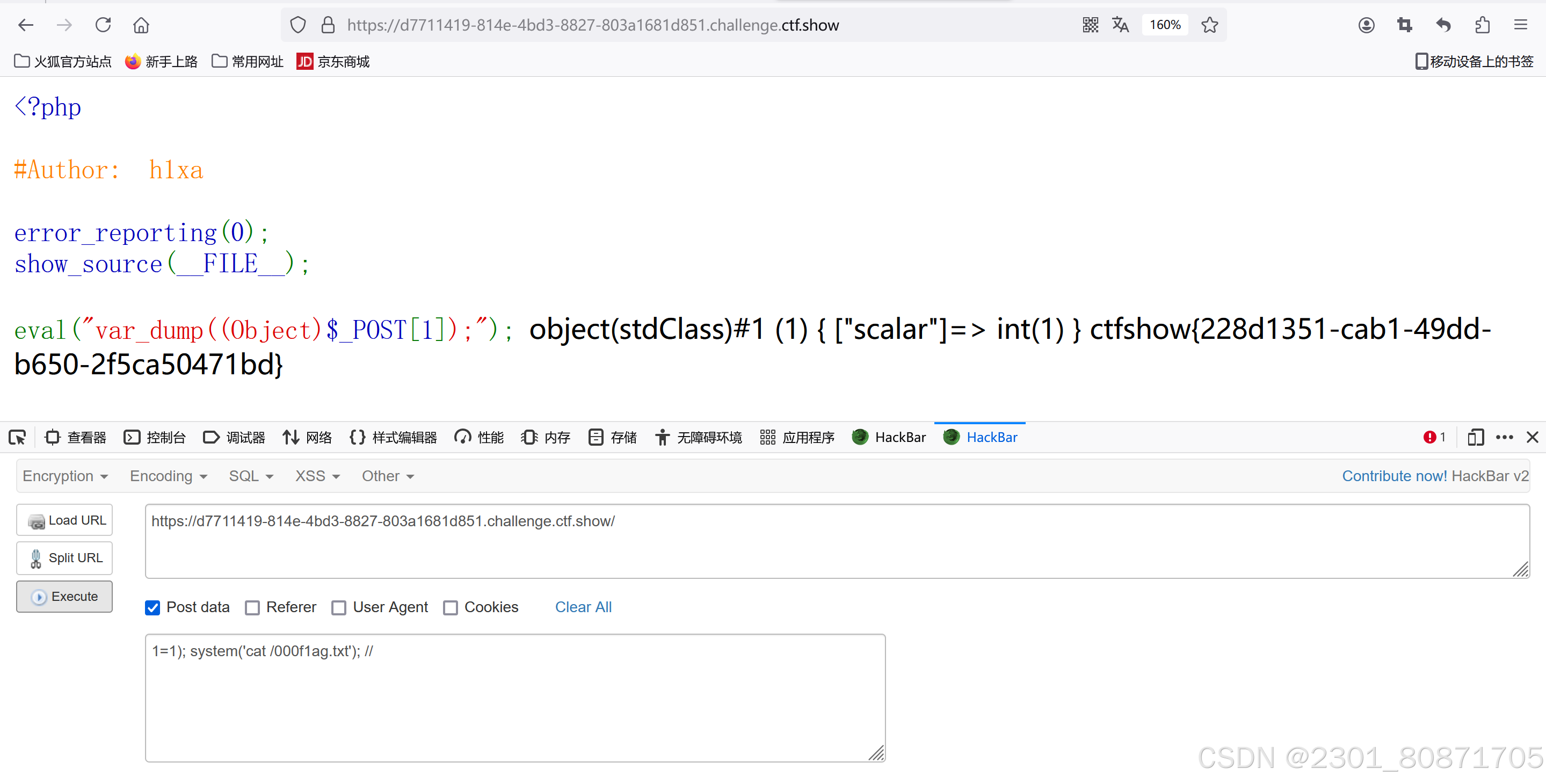Toggle responsive design mode icon

pyautogui.click(x=1475, y=438)
